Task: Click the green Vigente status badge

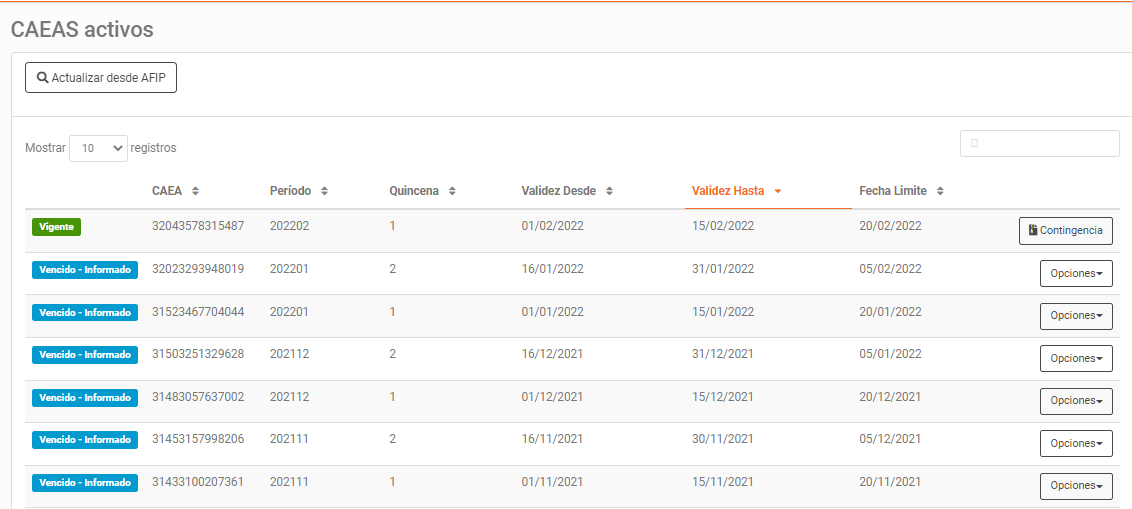Action: point(56,227)
